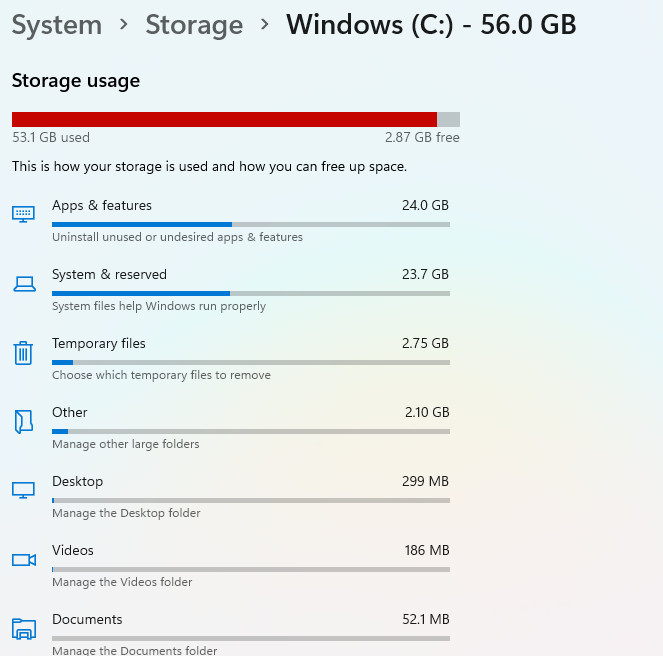The height and width of the screenshot is (656, 663).
Task: Click the Desktop monitor icon
Action: click(x=23, y=490)
